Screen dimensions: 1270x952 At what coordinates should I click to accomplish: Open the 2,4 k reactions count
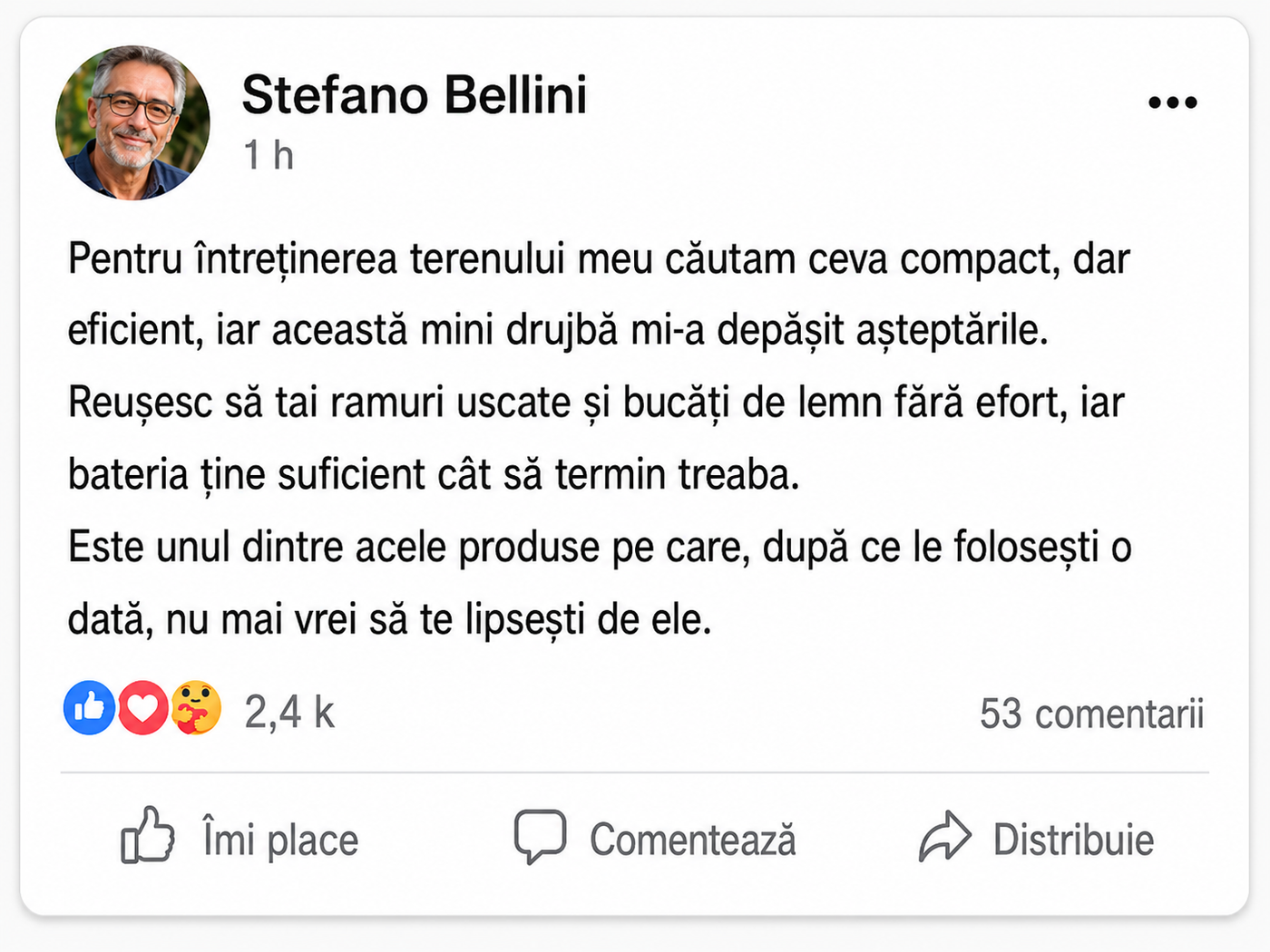(x=289, y=712)
